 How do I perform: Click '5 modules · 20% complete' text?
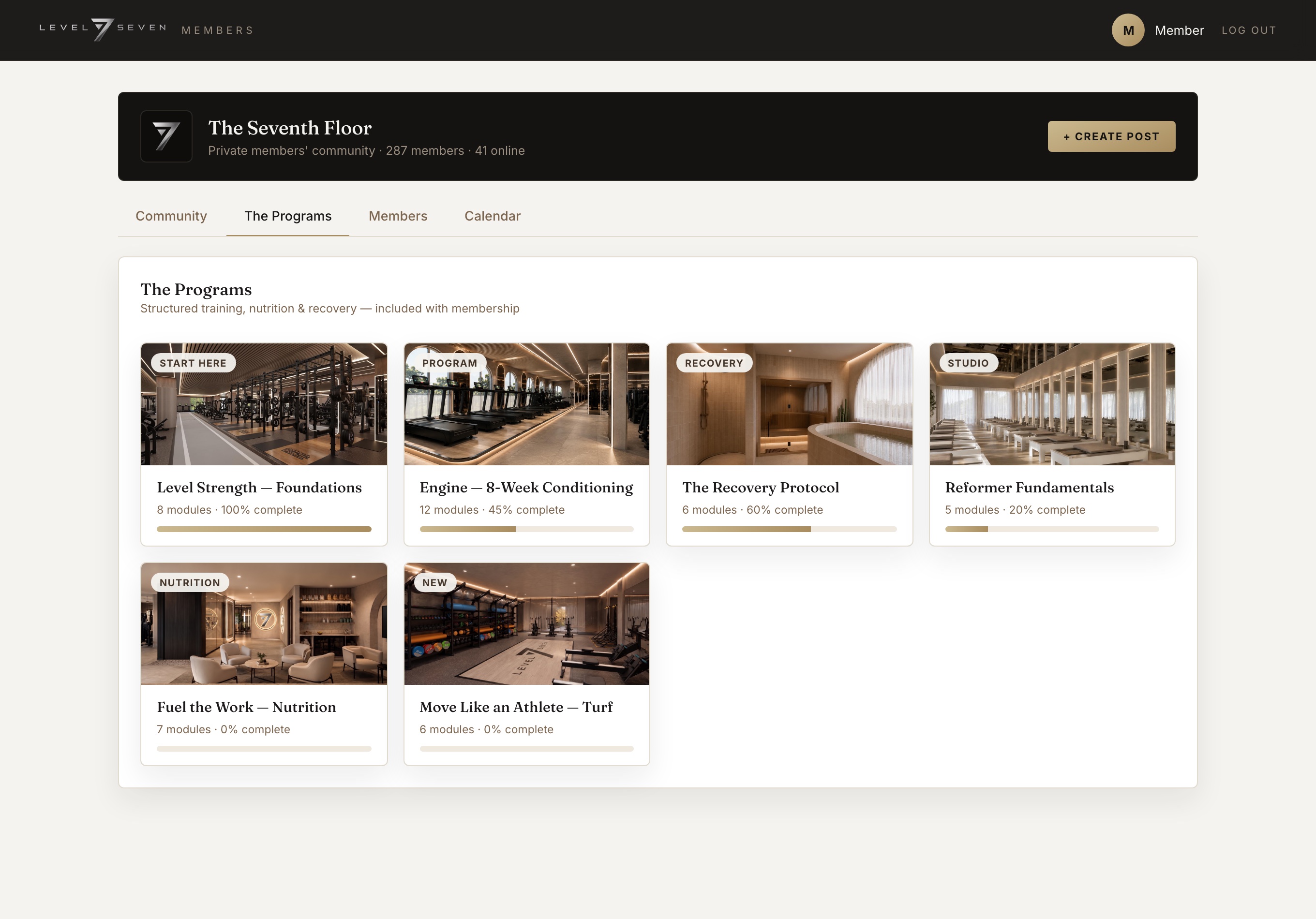pos(1015,510)
